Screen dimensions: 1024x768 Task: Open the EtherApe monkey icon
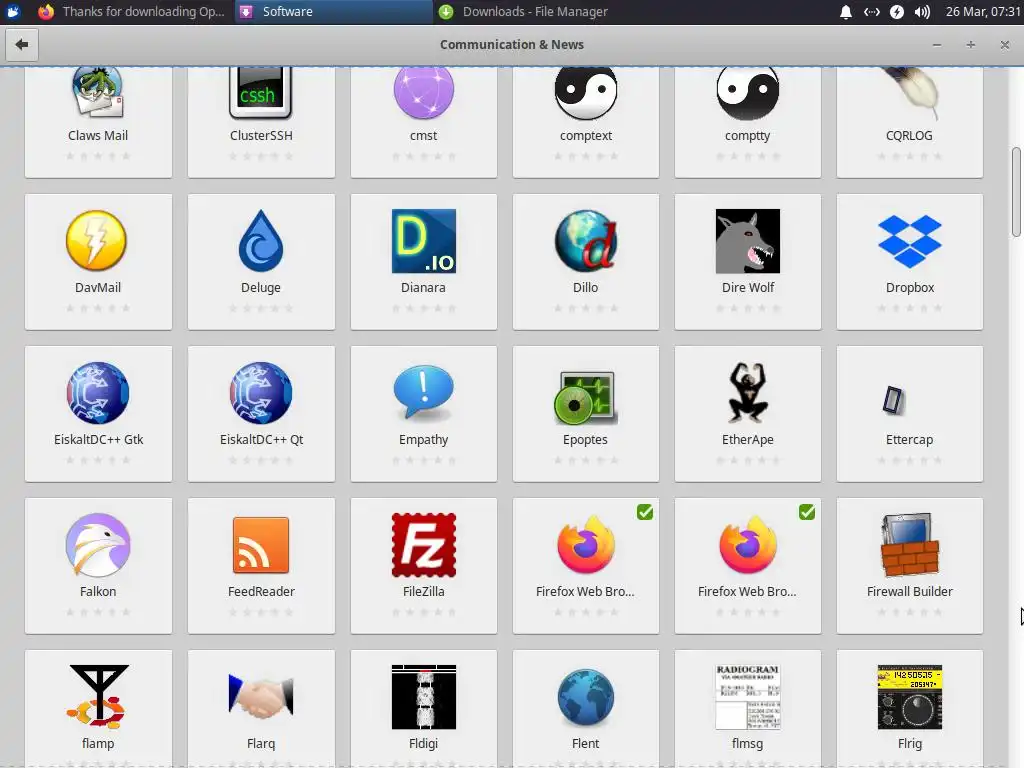coord(748,393)
